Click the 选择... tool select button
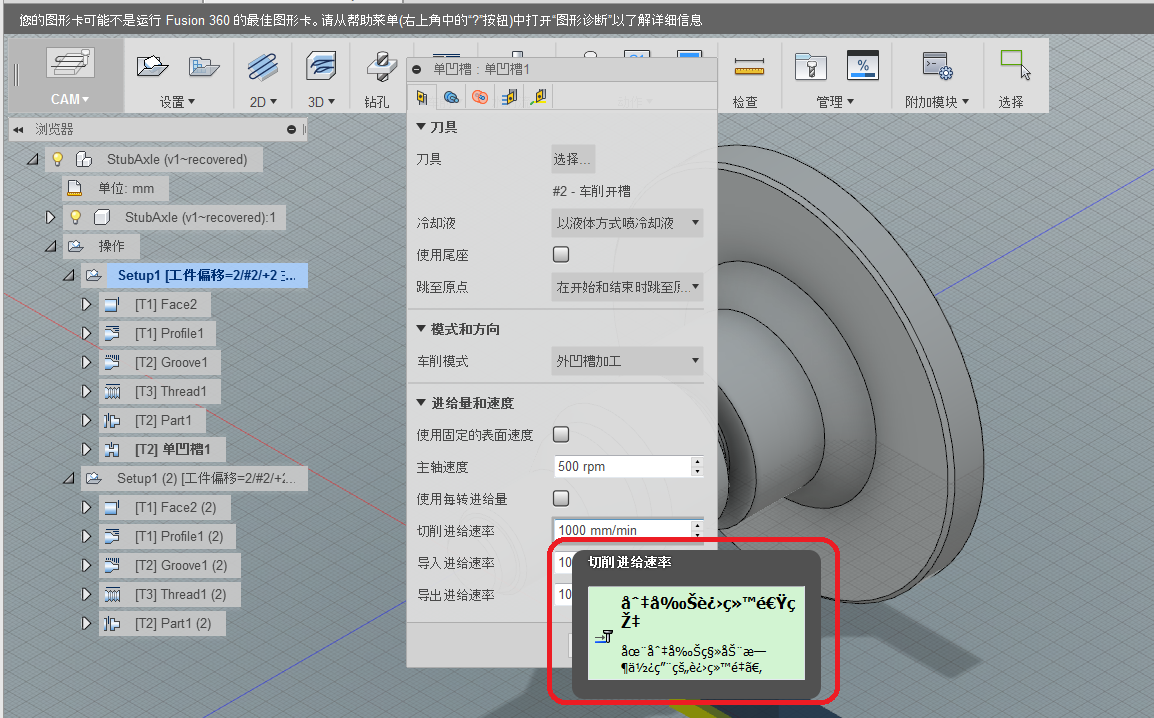 coord(572,159)
